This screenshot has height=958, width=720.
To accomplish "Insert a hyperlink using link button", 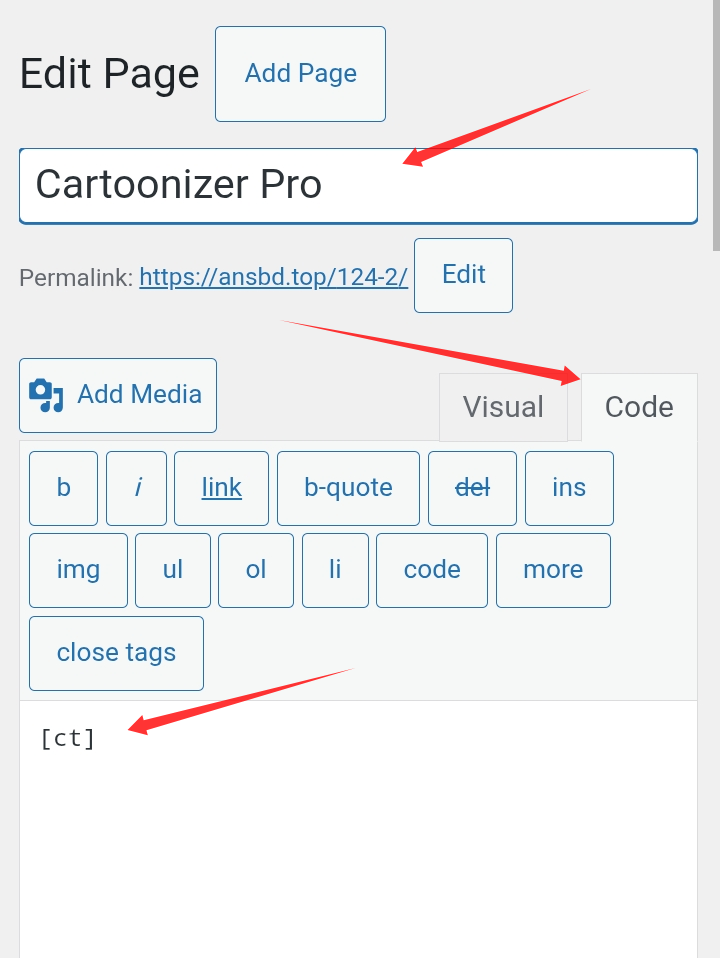I will pyautogui.click(x=221, y=488).
